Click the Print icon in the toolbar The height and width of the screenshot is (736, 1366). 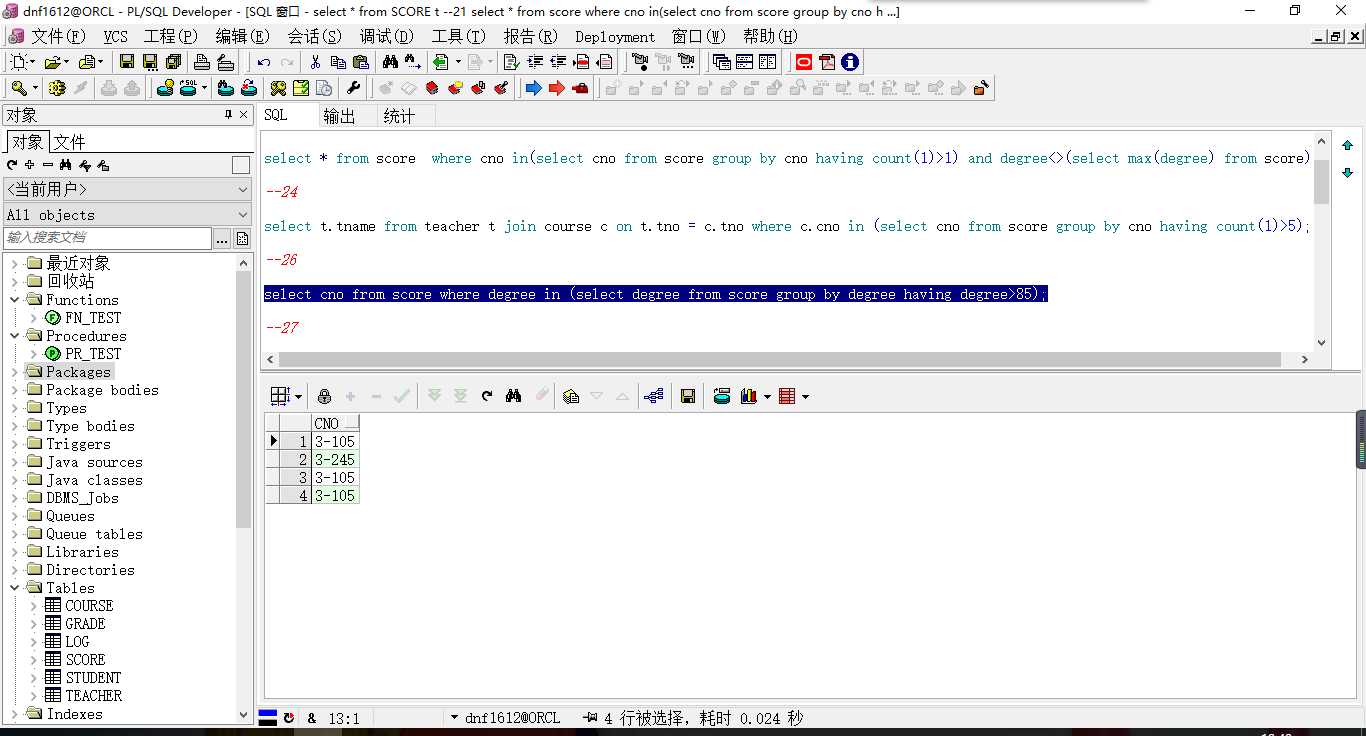(201, 62)
